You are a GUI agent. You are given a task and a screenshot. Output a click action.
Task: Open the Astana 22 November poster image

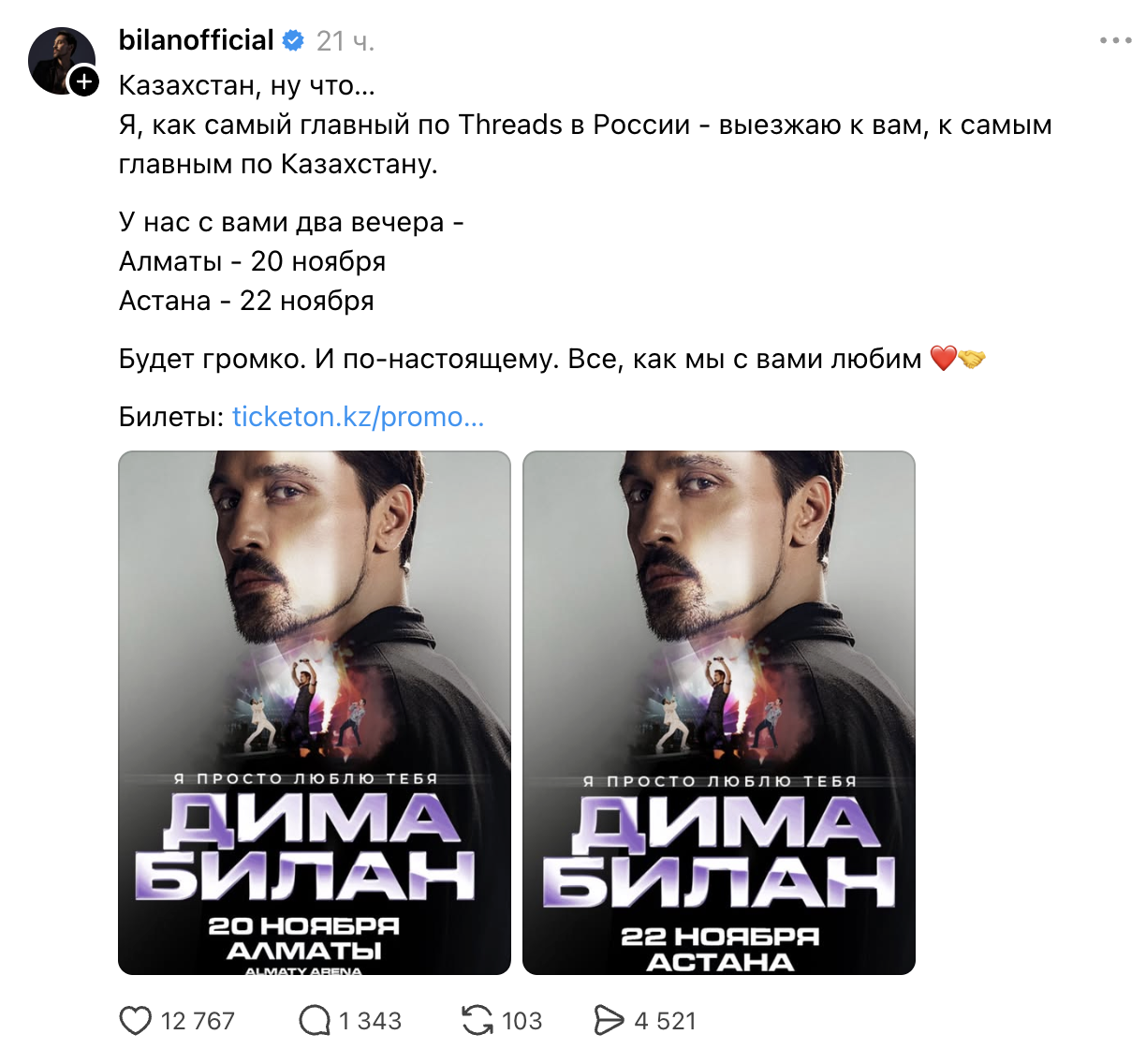coord(719,713)
